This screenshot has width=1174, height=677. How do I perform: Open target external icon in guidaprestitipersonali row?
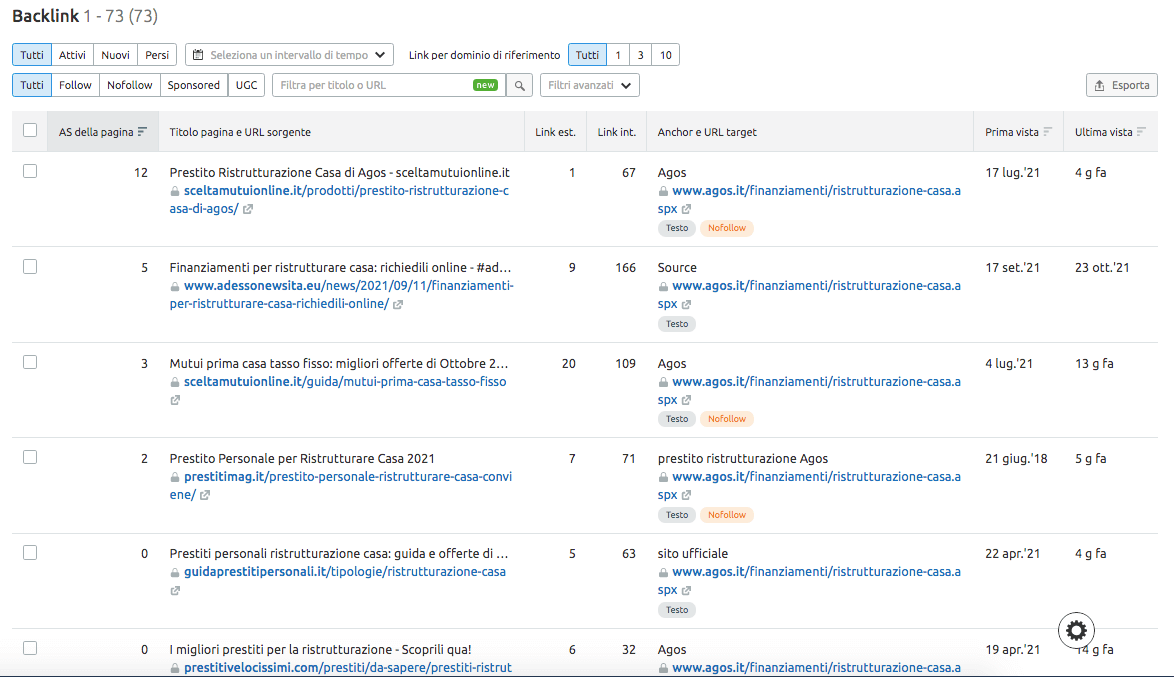coord(687,591)
